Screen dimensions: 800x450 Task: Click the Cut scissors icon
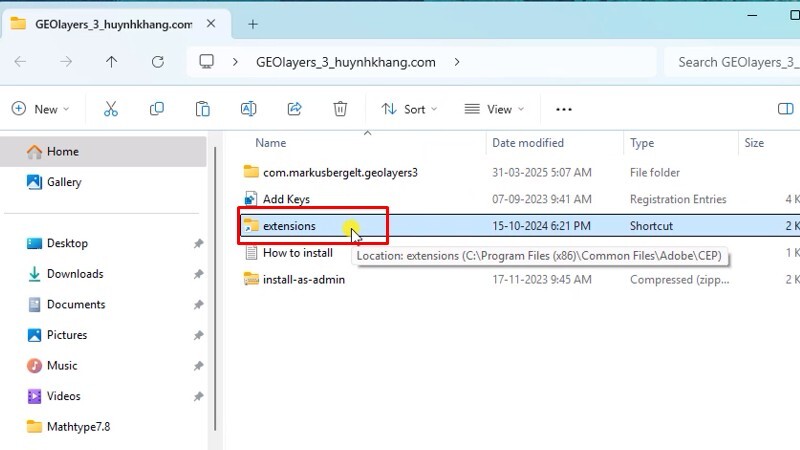[111, 109]
